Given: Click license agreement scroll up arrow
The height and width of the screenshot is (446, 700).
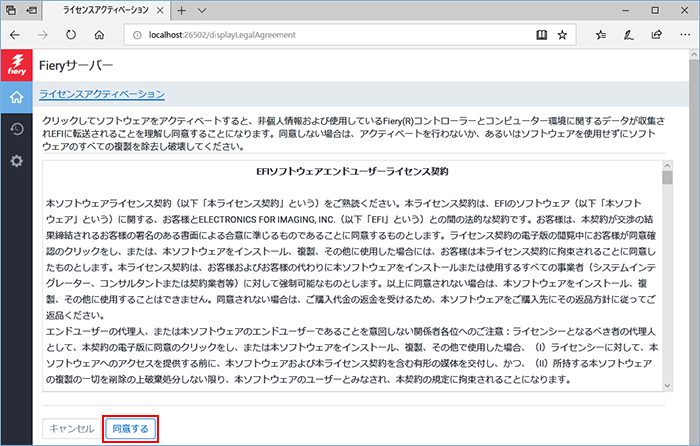Looking at the screenshot, I should click(667, 166).
